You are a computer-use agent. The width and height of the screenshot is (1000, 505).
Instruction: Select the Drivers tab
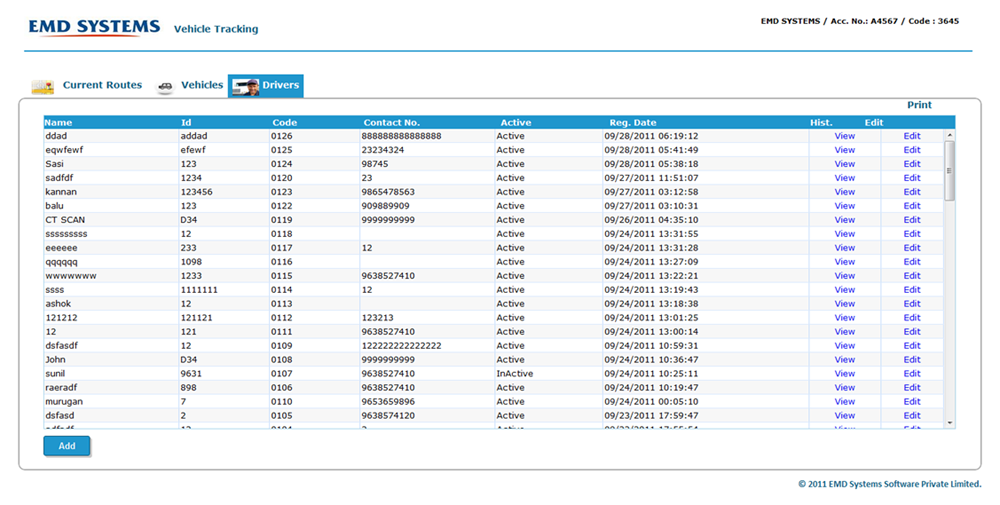pos(280,86)
